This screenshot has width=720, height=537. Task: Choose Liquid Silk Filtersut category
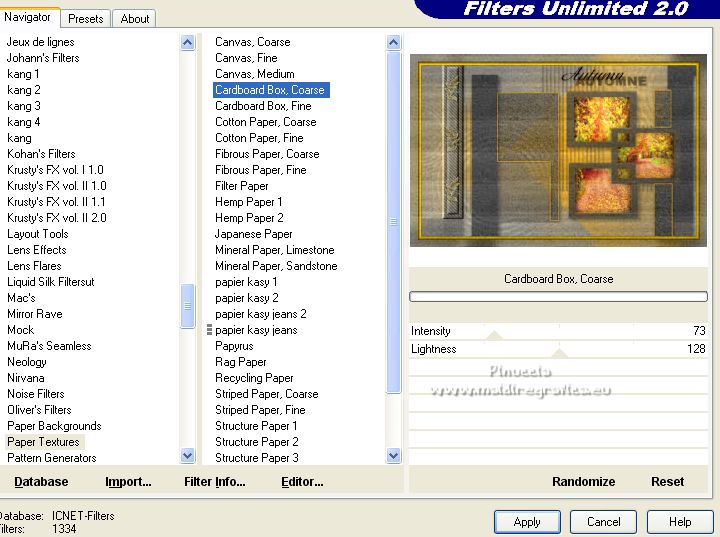pos(51,282)
